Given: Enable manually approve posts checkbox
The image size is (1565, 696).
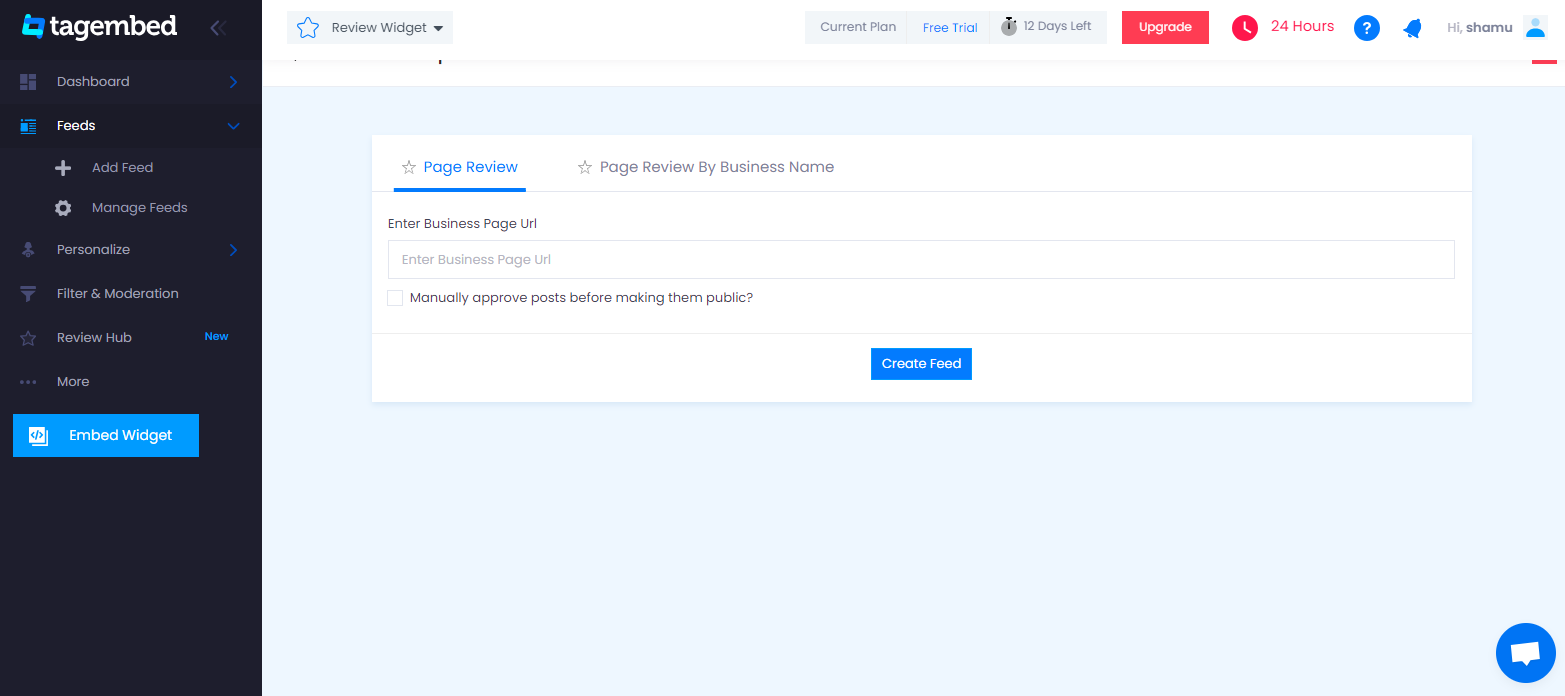Looking at the screenshot, I should (395, 298).
